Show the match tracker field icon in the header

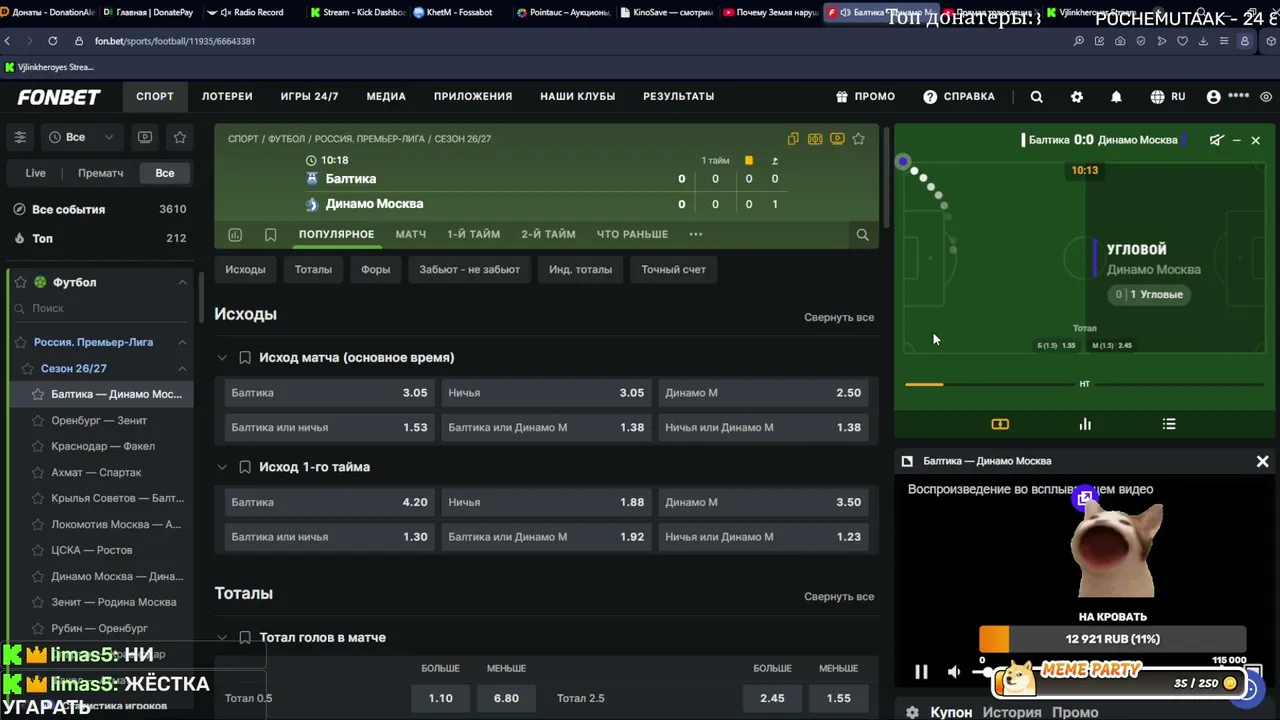point(815,139)
